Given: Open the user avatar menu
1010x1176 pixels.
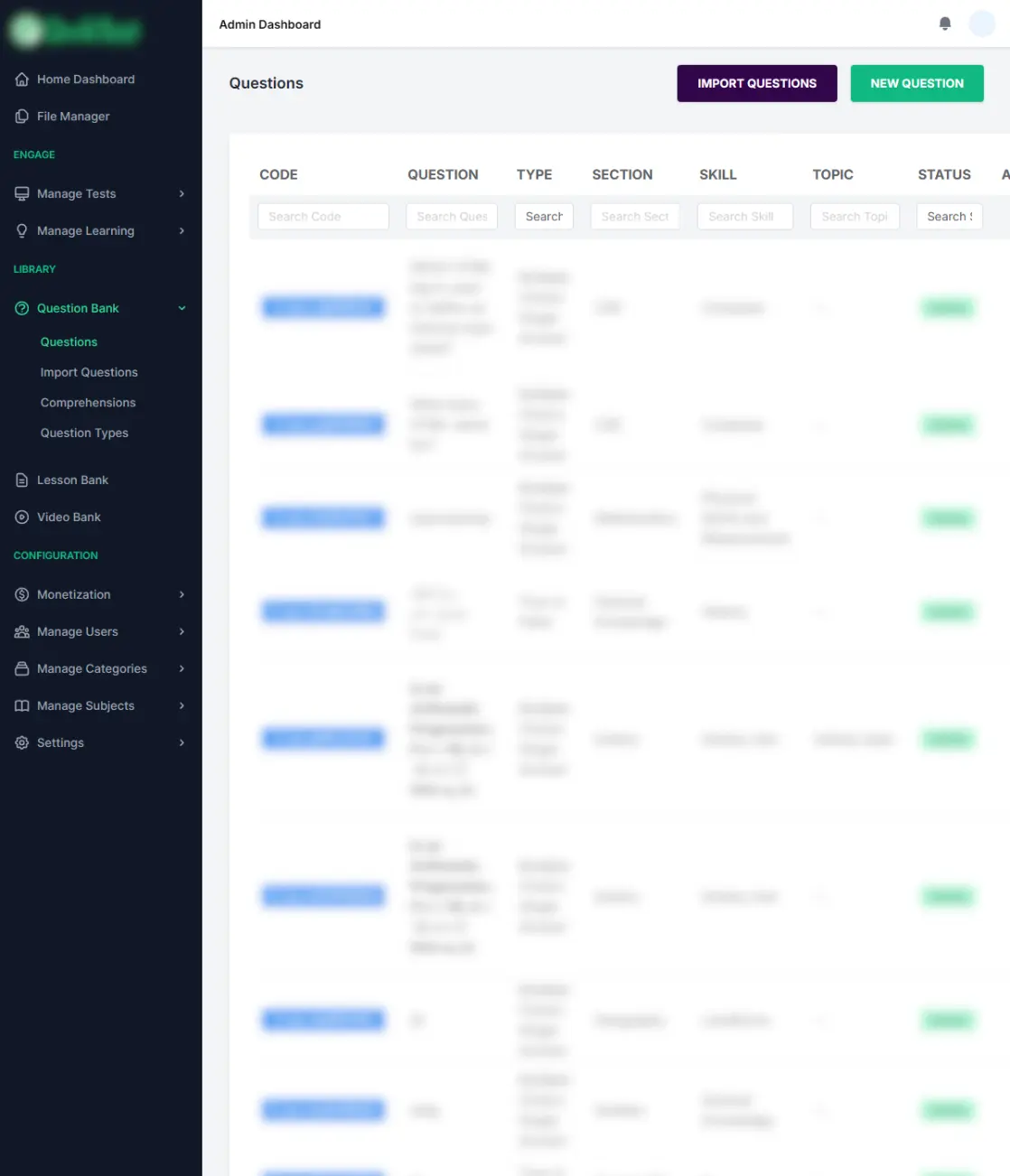Looking at the screenshot, I should [x=982, y=23].
